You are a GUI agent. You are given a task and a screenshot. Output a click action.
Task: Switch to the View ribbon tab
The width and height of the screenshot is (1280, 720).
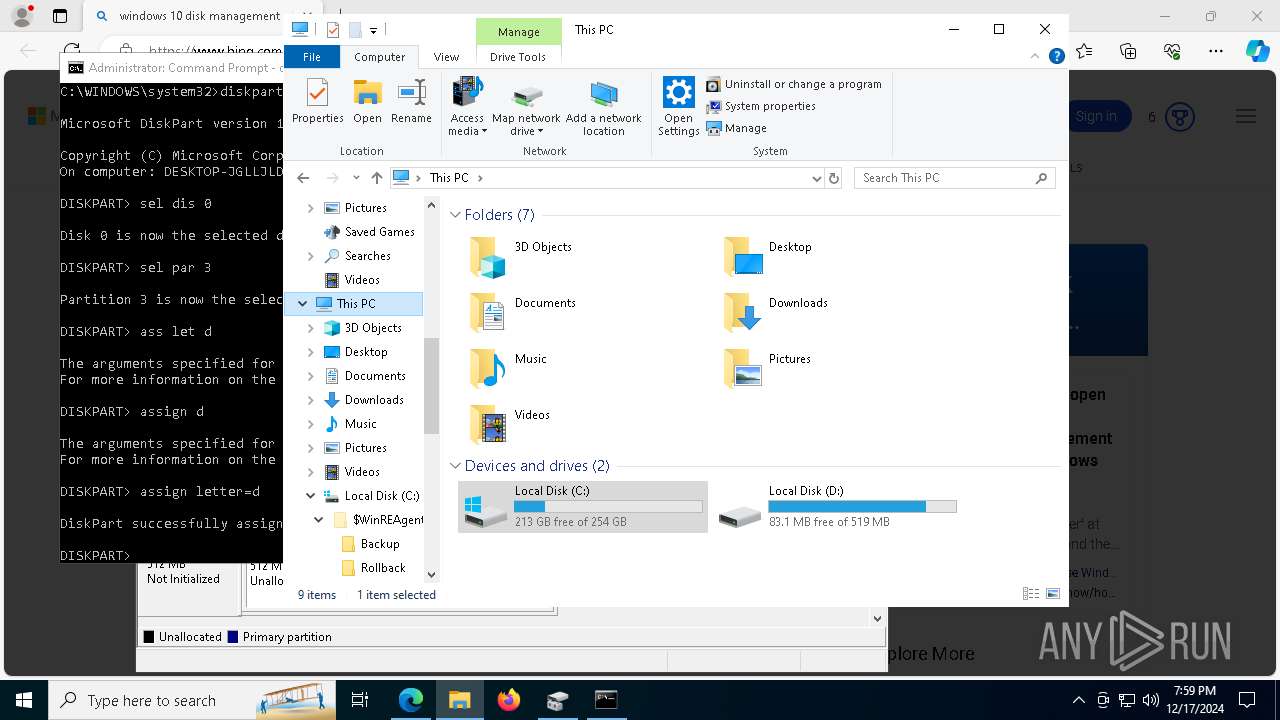446,57
